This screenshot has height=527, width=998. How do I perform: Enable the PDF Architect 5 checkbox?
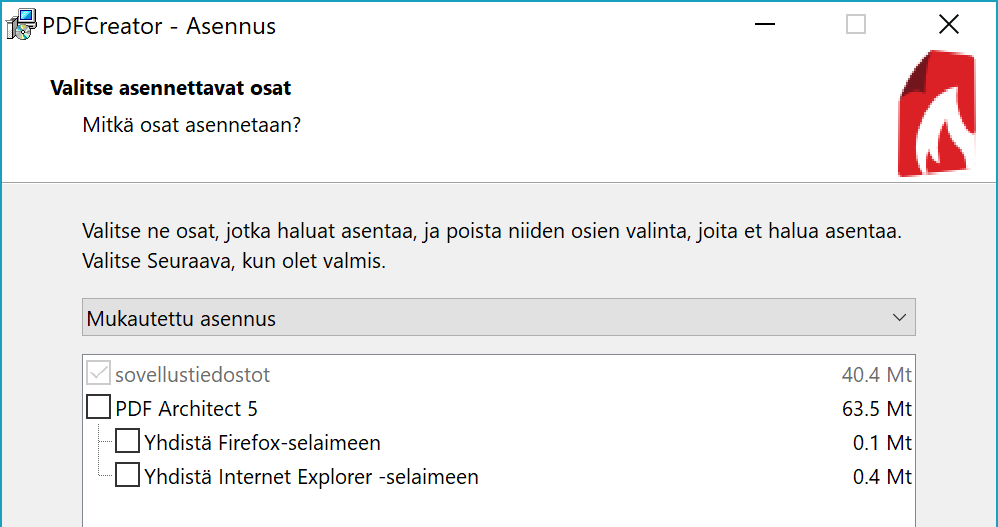(x=99, y=408)
